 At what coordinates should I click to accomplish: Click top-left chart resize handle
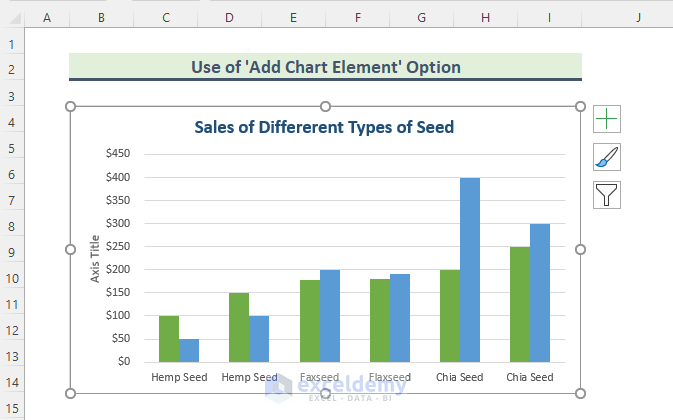click(x=70, y=107)
